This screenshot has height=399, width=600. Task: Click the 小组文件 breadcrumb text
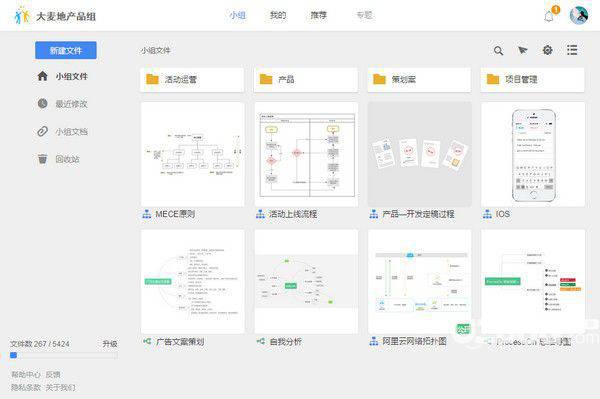(155, 50)
